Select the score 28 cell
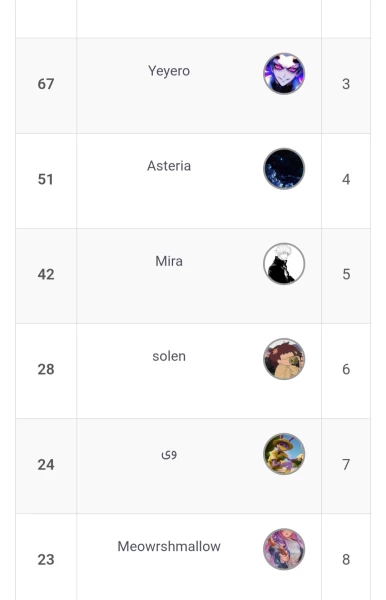Screen dimensions: 386x600 coord(46,371)
